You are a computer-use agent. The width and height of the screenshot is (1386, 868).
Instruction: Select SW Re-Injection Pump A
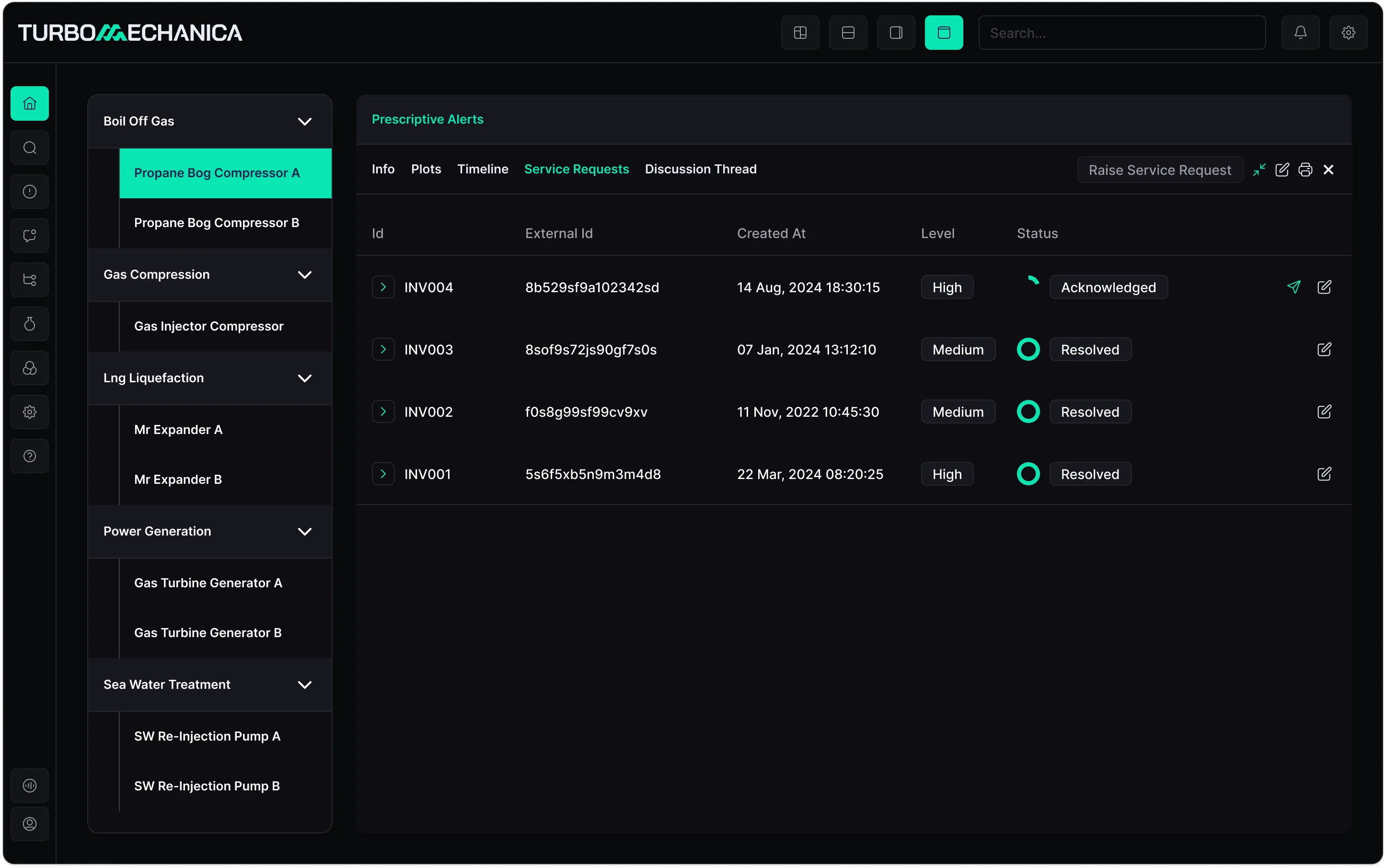coord(225,736)
